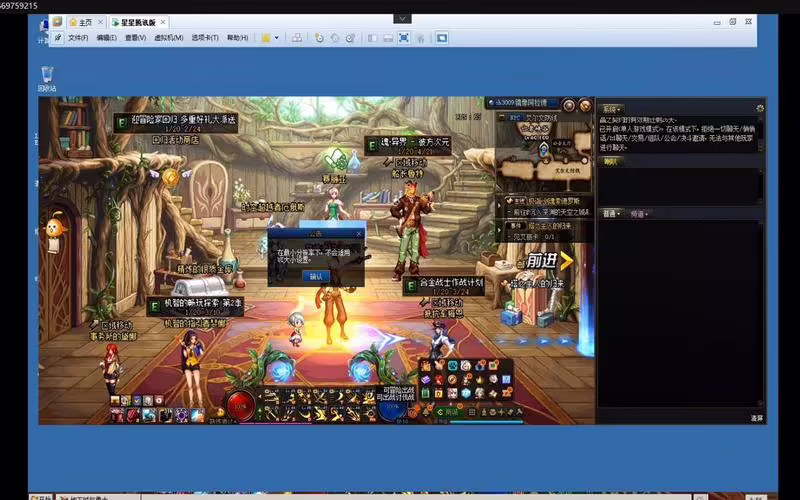Click the 商城 button in game bar
Viewport: 800px width, 500px height.
[449, 412]
